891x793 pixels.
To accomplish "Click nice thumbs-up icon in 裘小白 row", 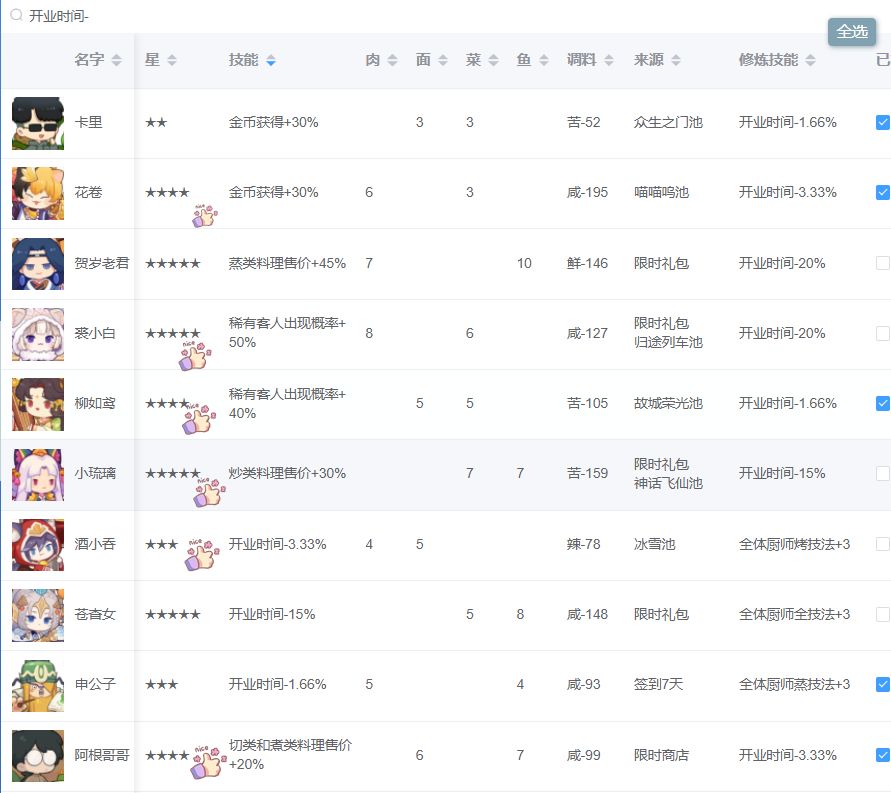I will [195, 356].
